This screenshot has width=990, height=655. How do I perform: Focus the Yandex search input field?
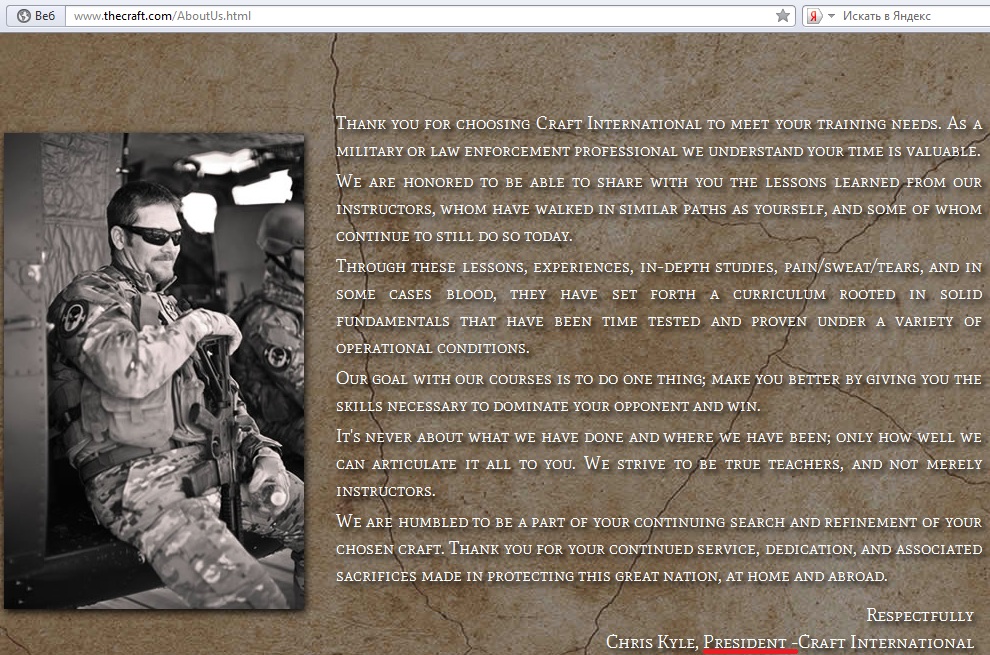pyautogui.click(x=910, y=16)
